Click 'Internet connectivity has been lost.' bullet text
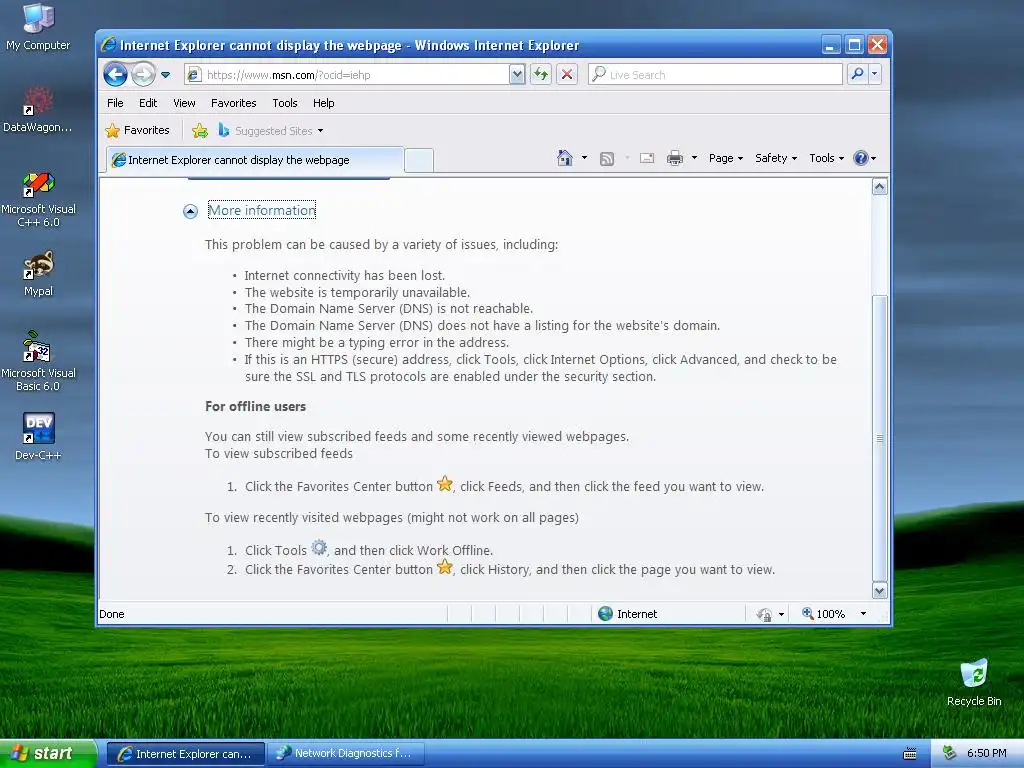 click(x=345, y=276)
